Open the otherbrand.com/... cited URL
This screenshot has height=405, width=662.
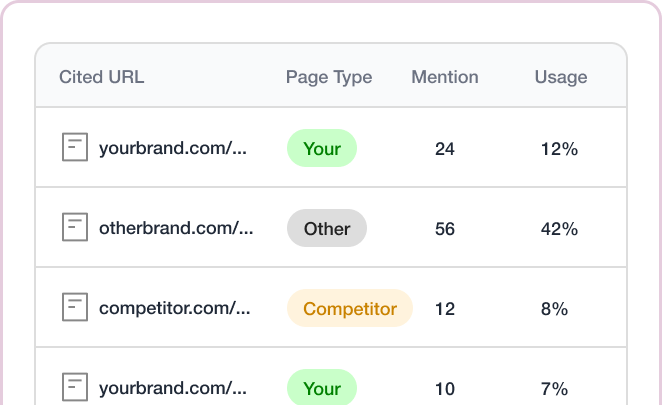pyautogui.click(x=176, y=228)
